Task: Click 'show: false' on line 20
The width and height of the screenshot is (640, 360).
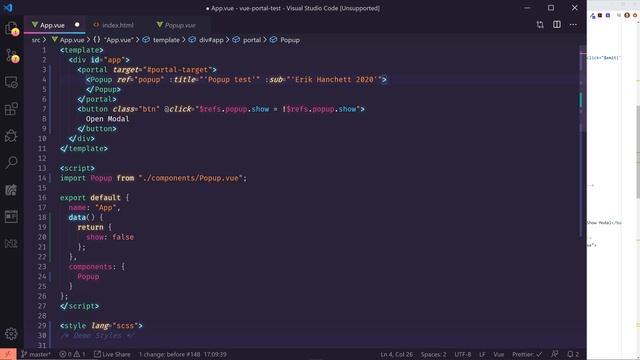Action: point(110,237)
